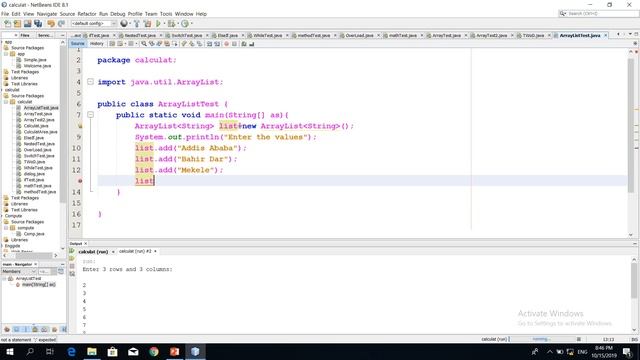Open the Debug menu
Viewport: 640px width, 360px height.
tap(118, 14)
